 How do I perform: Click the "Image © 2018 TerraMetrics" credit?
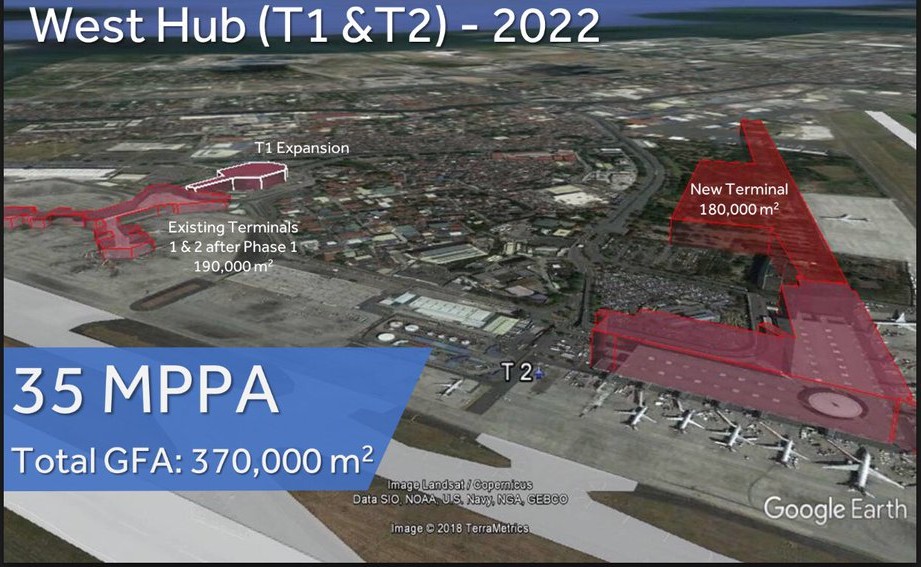point(460,528)
